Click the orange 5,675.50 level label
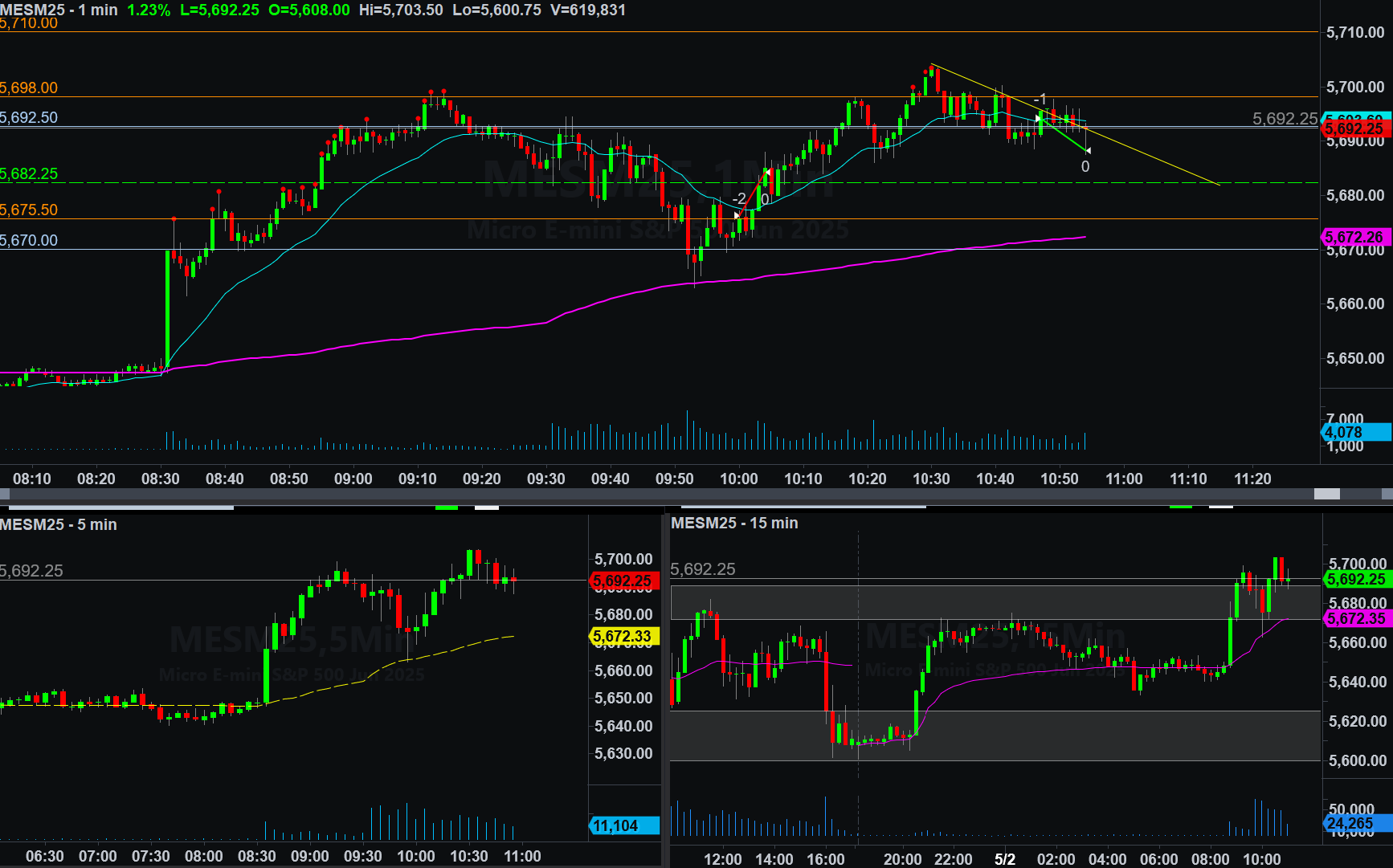Screen dimensions: 1393x868 pyautogui.click(x=29, y=210)
